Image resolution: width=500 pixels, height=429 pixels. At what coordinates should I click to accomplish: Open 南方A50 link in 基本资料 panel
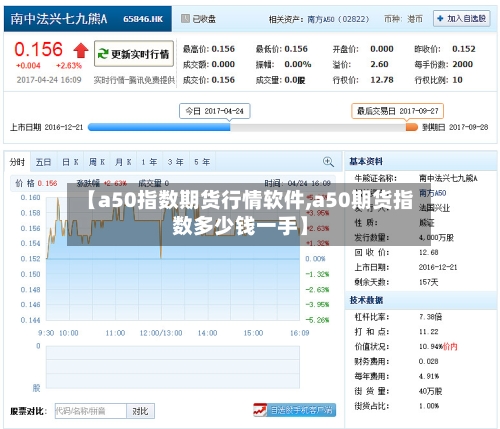432,193
